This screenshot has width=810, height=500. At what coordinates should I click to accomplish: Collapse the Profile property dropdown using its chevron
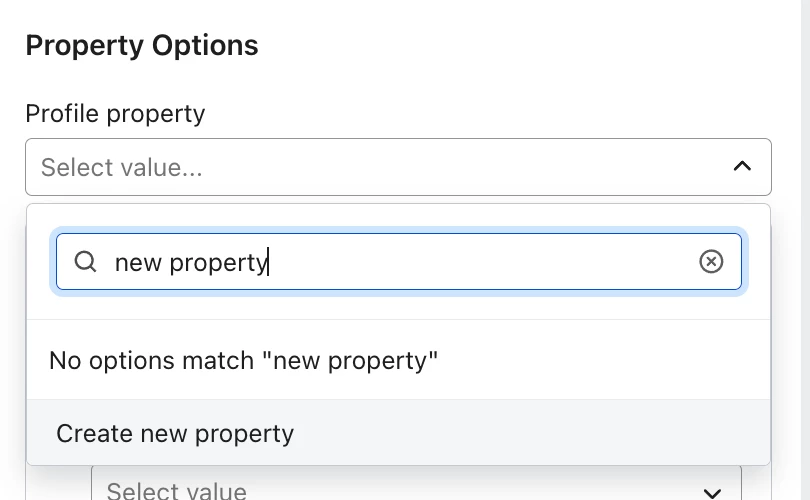(x=742, y=166)
